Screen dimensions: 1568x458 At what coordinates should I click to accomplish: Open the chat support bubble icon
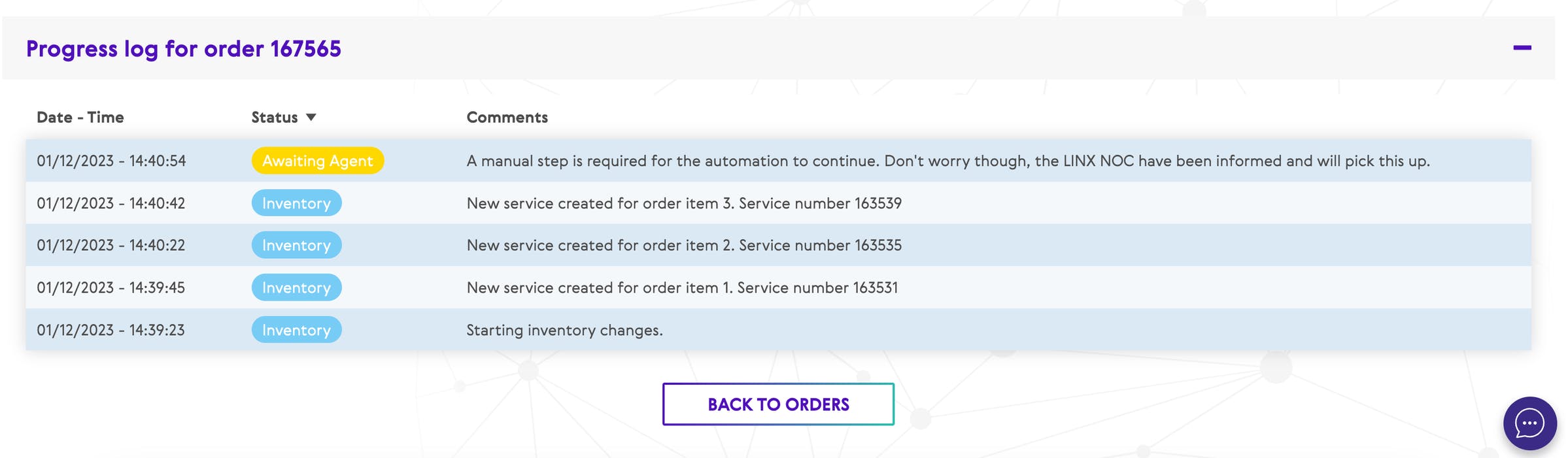[1529, 423]
